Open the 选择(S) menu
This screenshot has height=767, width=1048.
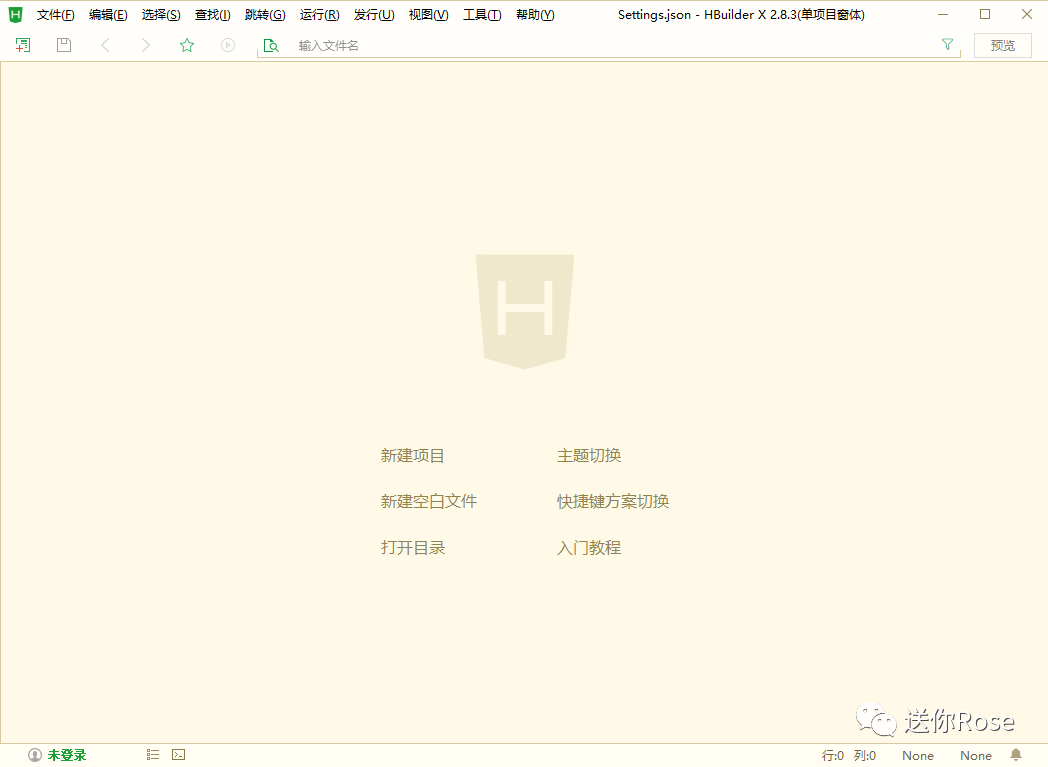[161, 15]
